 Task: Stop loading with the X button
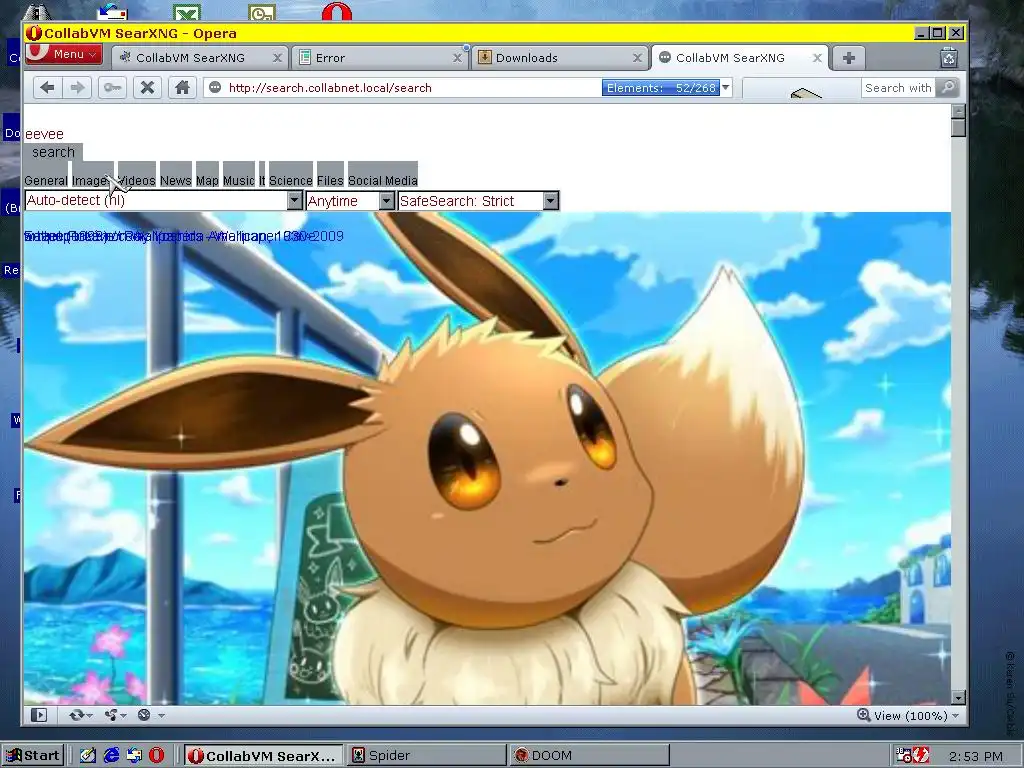[x=148, y=88]
